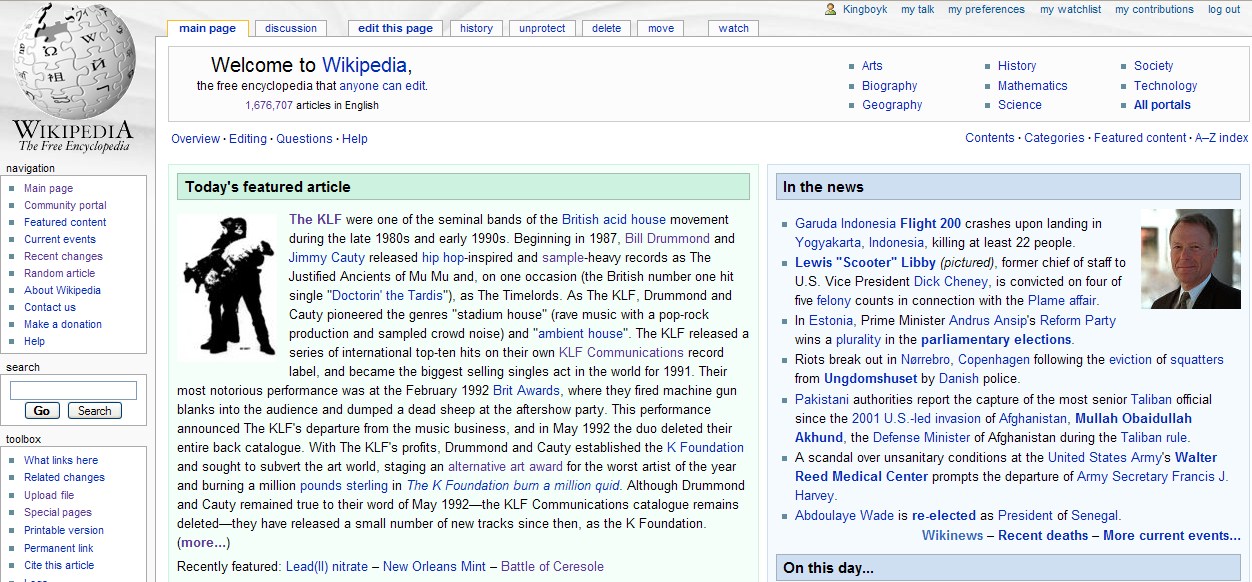Open the Scooter Libby news photo
The width and height of the screenshot is (1252, 582).
click(x=1190, y=258)
